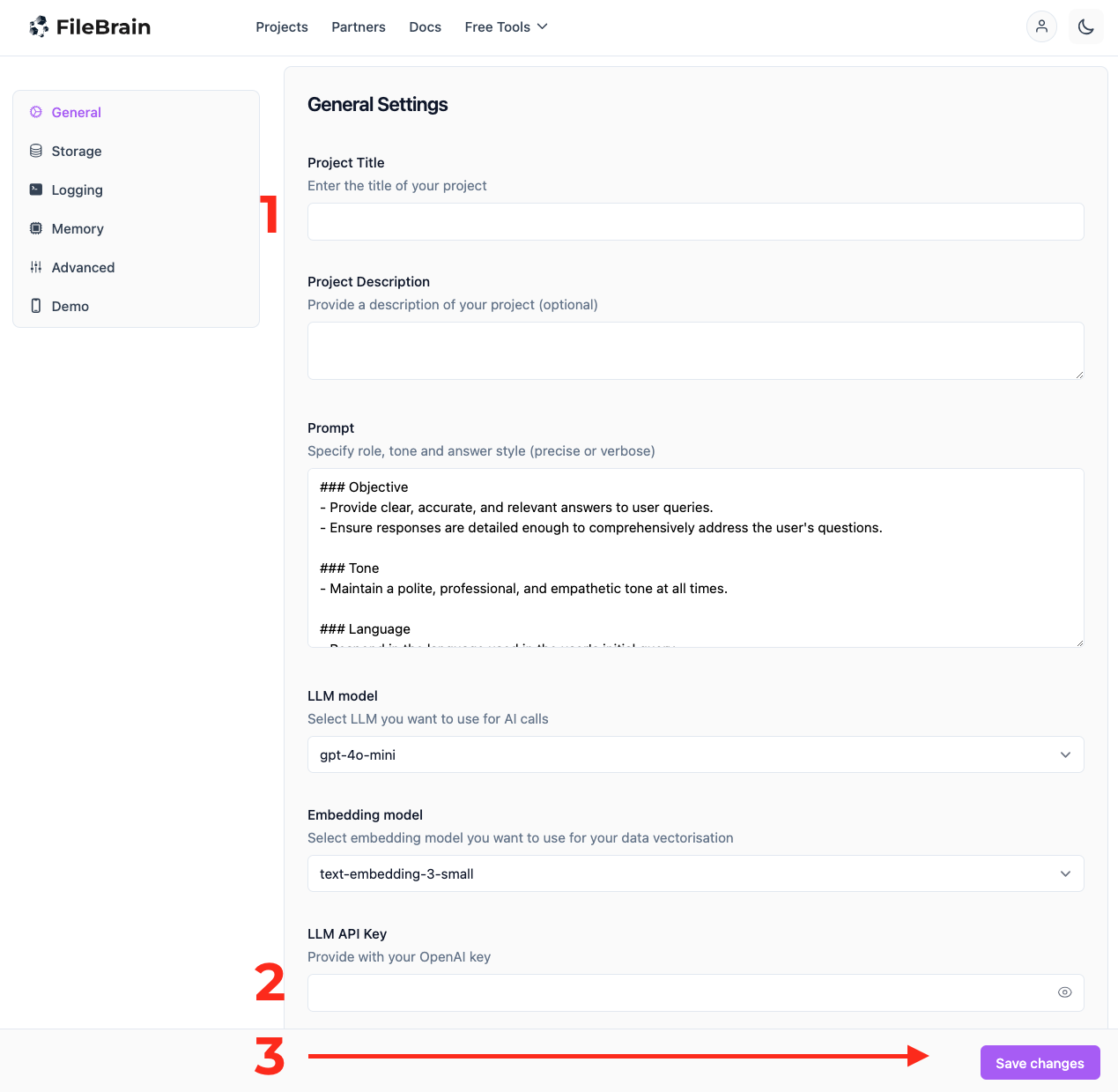Screen dimensions: 1118x1092
Task: Open the Docs menu item
Action: [x=425, y=27]
